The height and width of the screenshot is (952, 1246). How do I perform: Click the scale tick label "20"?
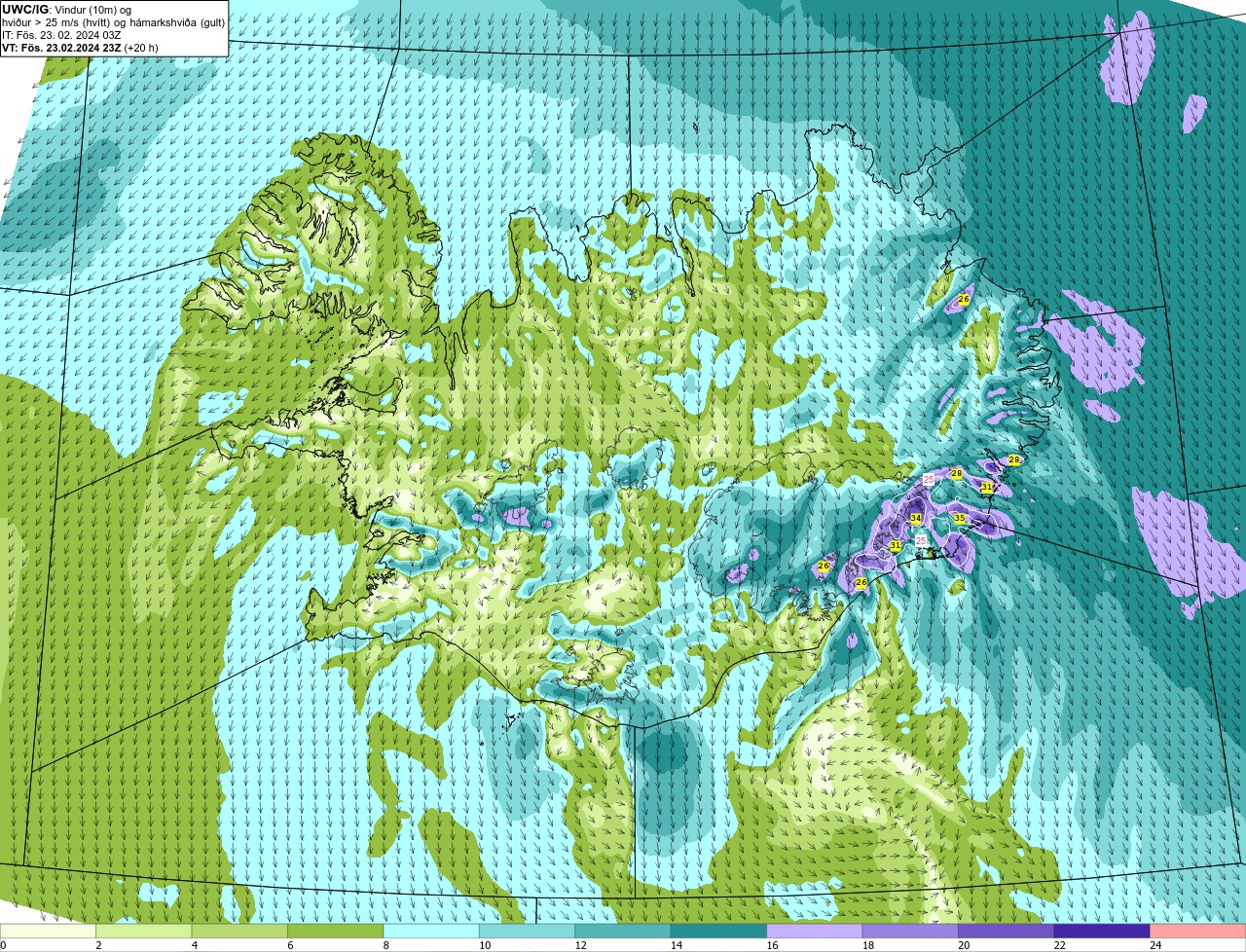click(x=962, y=945)
